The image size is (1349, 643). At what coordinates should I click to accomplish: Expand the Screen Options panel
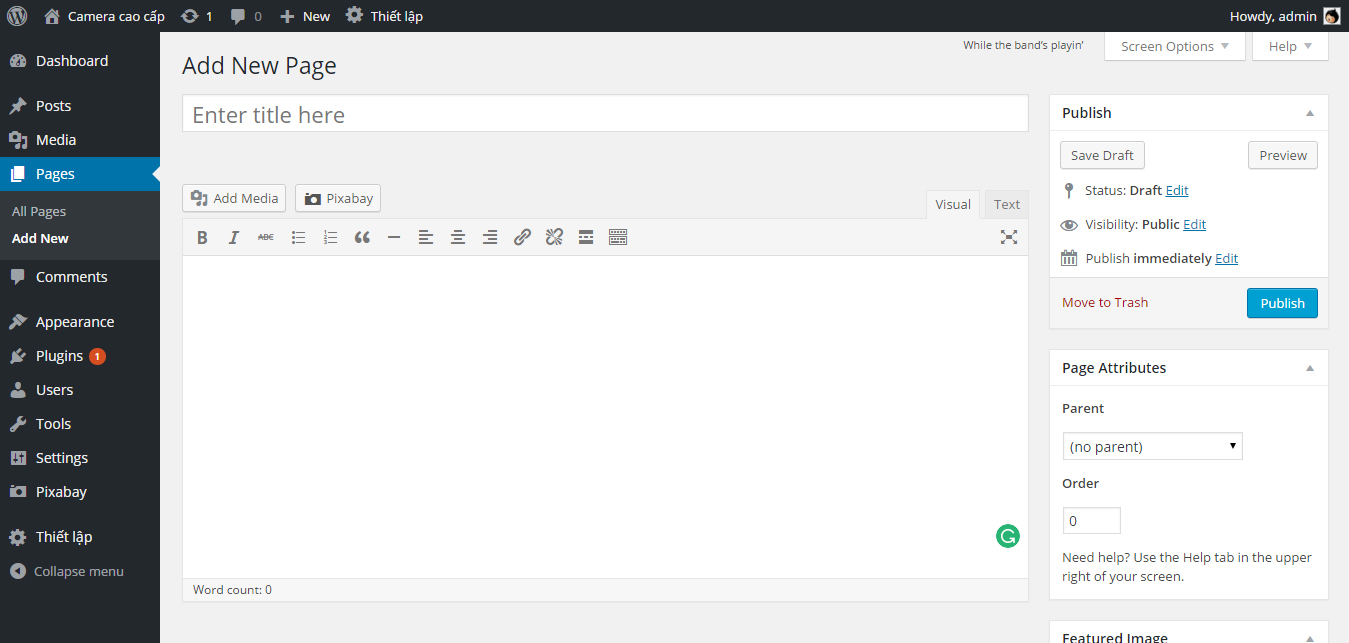point(1175,46)
